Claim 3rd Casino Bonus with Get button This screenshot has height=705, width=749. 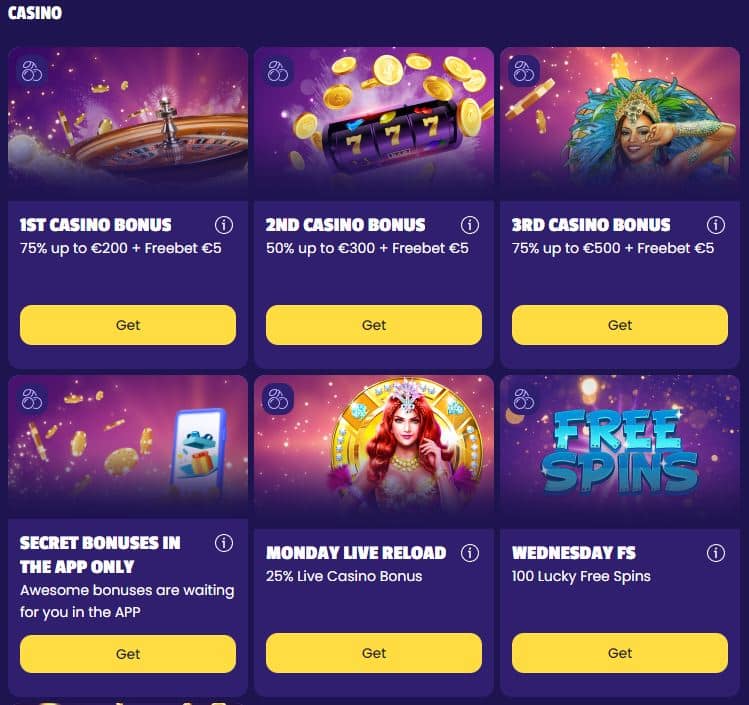tap(620, 325)
